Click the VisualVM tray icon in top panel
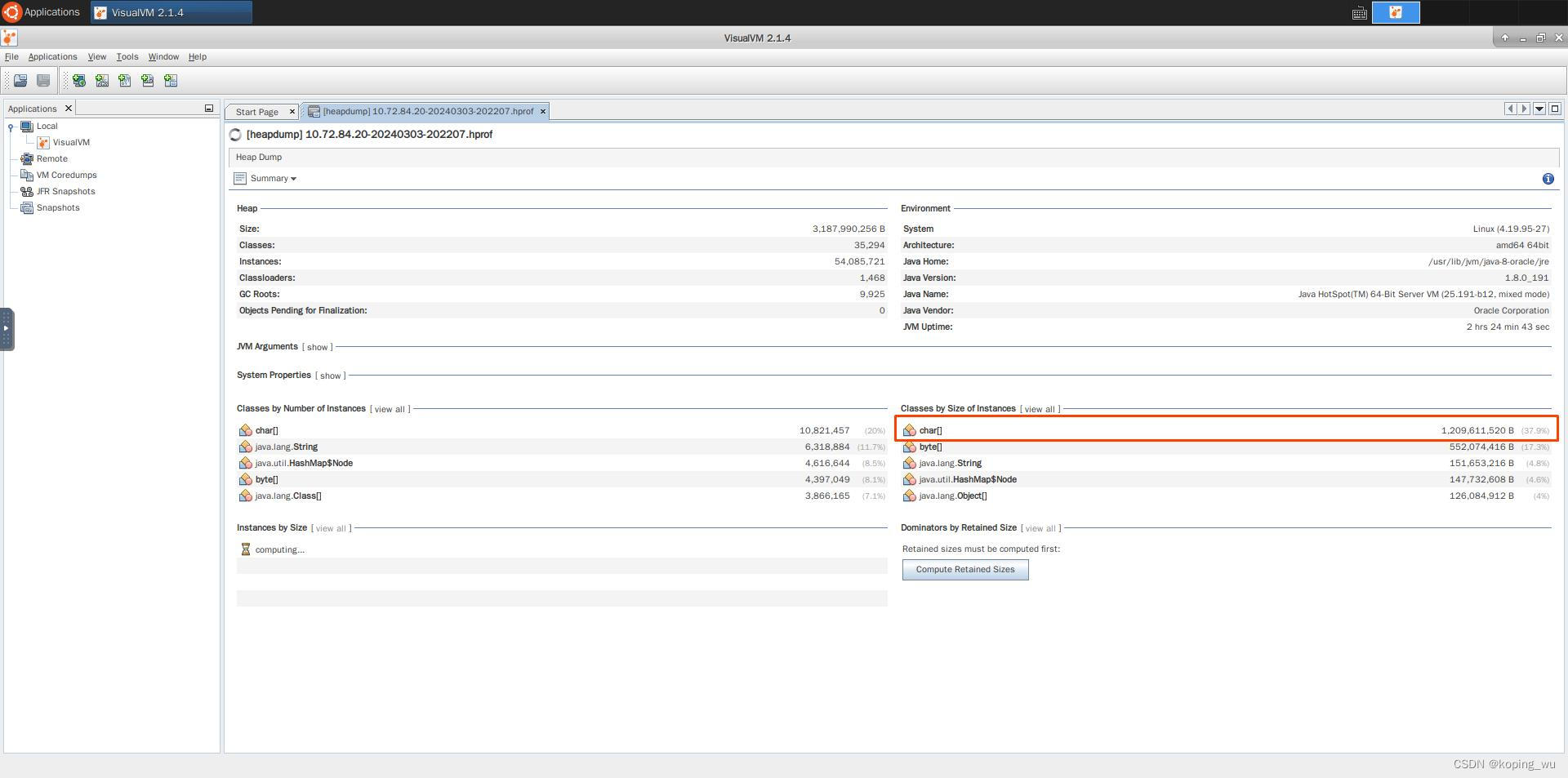 click(1396, 12)
